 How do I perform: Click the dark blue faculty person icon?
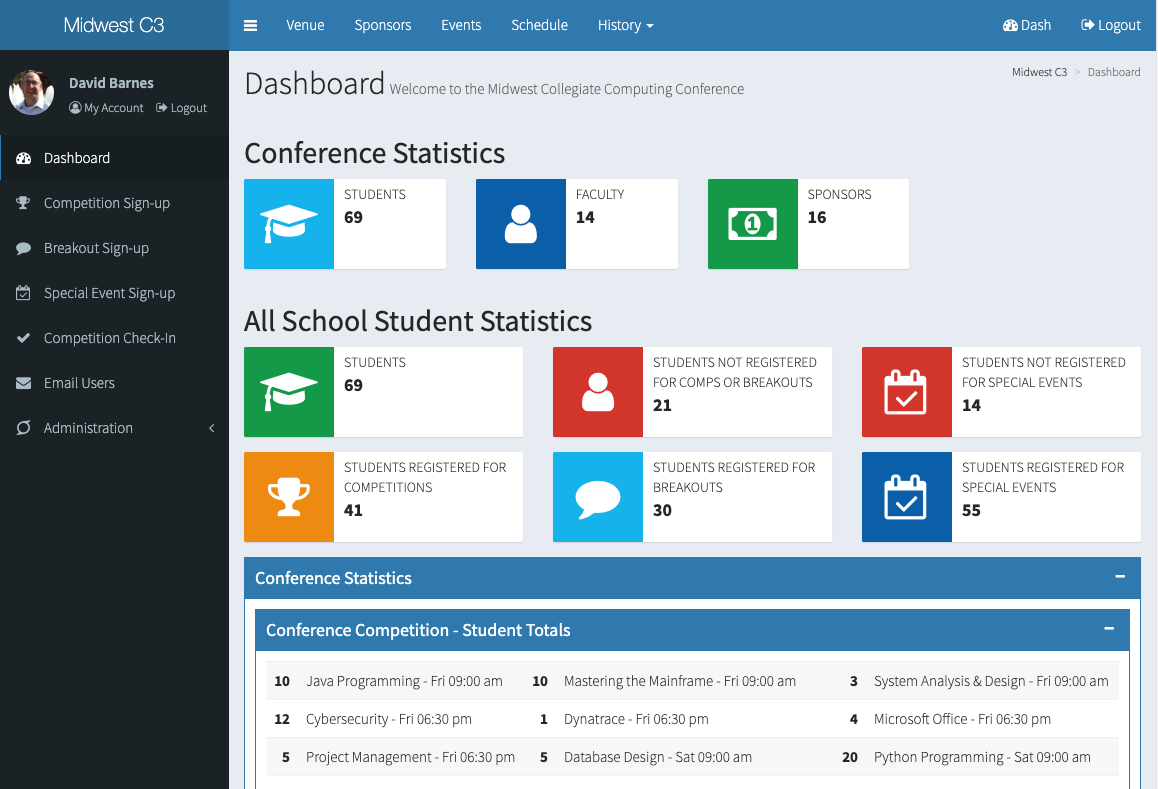[x=520, y=224]
